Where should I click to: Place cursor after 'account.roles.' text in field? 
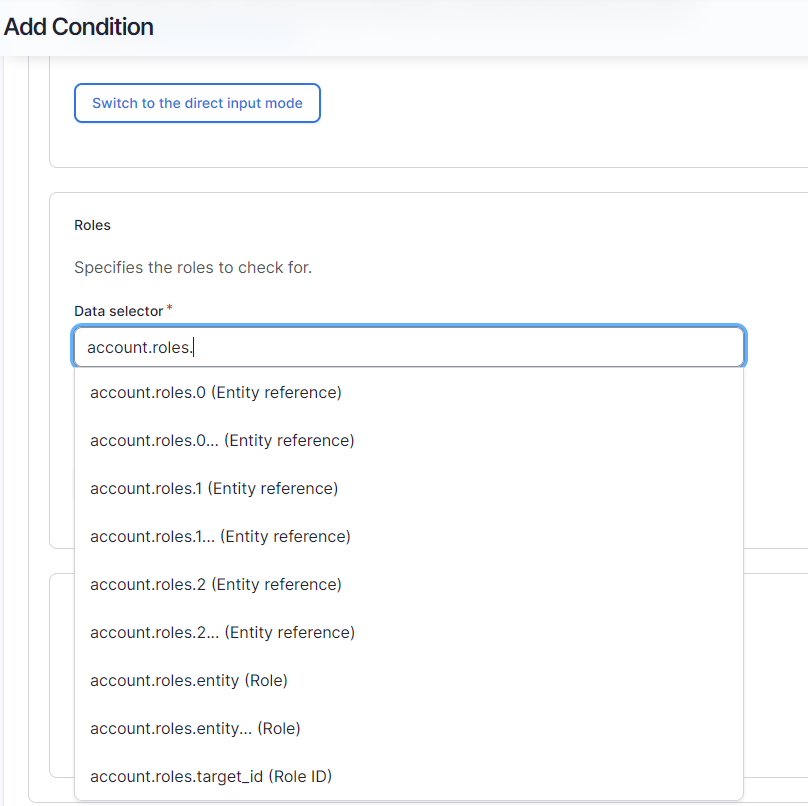click(193, 347)
